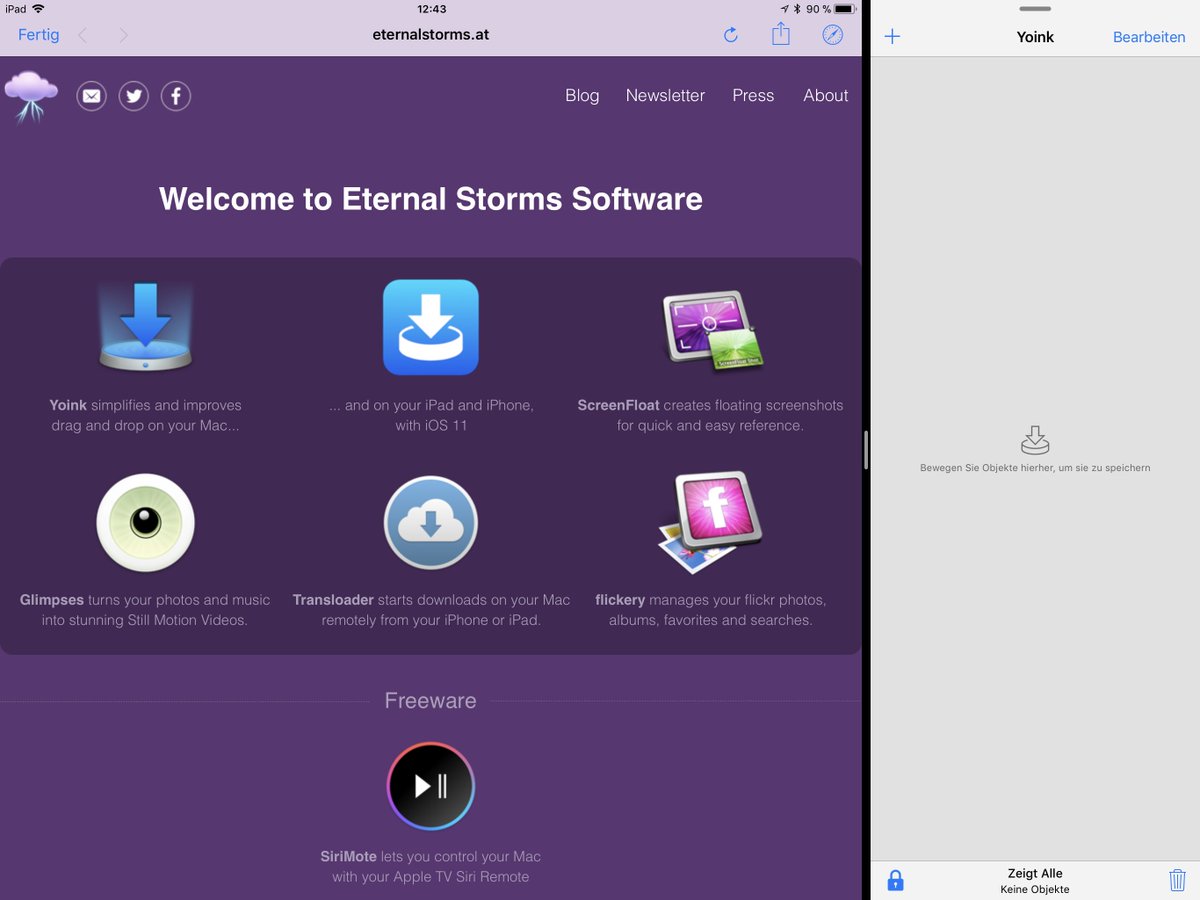Viewport: 1200px width, 900px height.
Task: Open the Glimpses description link
Action: click(145, 610)
